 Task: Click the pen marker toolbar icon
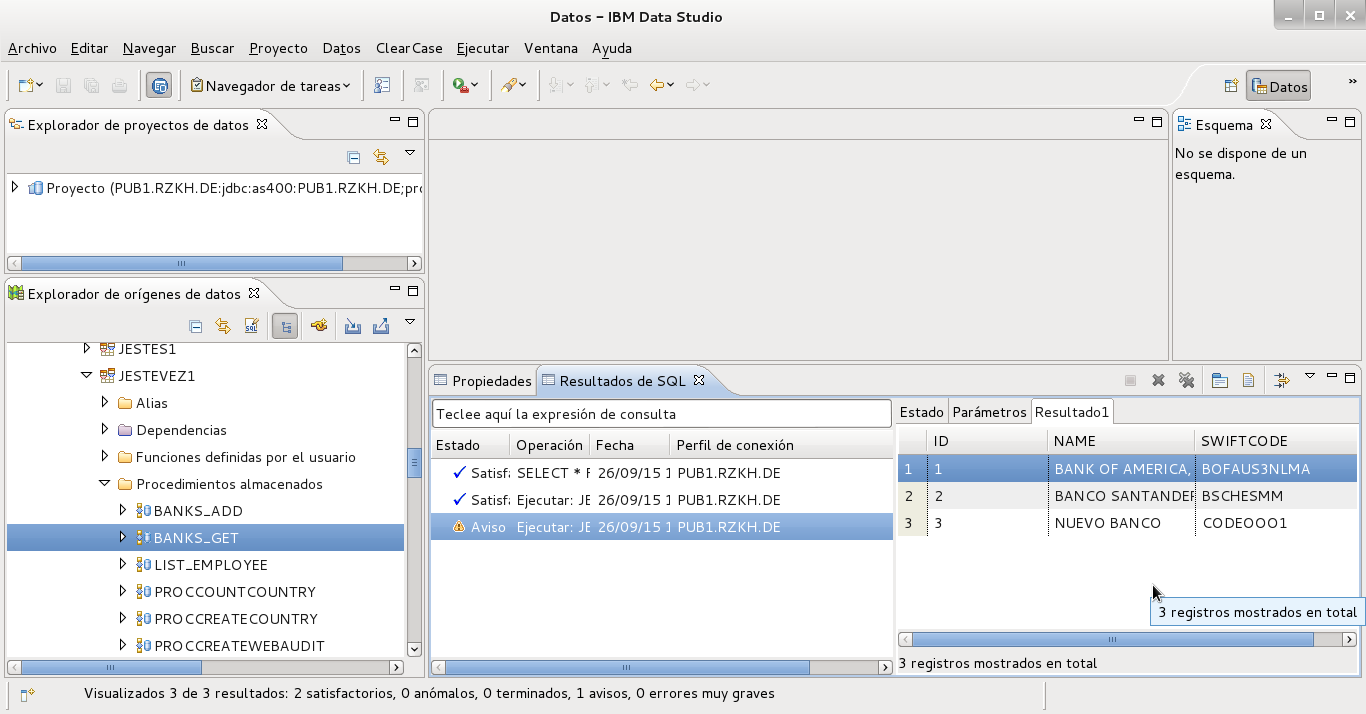click(508, 86)
